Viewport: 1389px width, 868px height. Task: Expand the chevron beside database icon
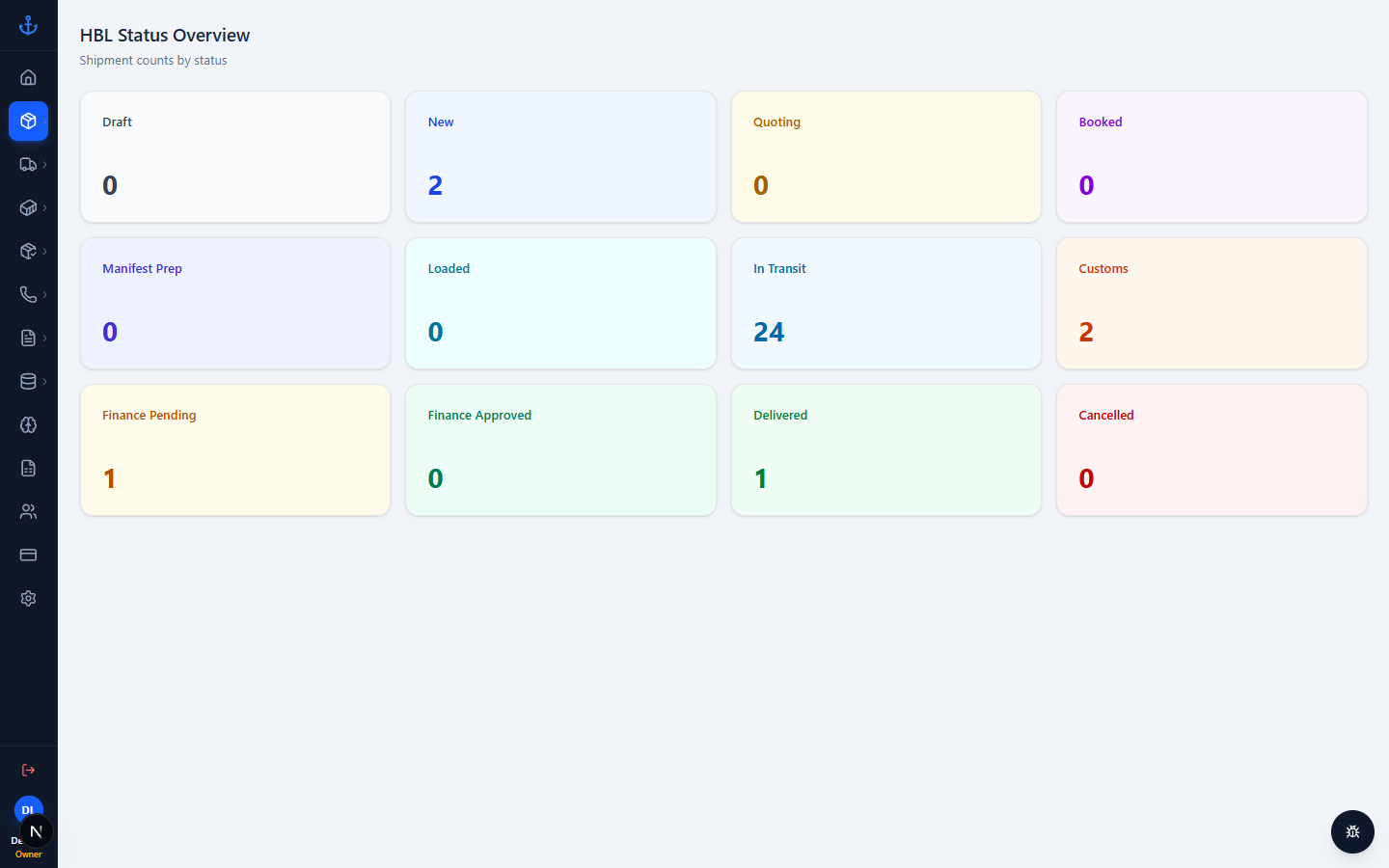[44, 381]
